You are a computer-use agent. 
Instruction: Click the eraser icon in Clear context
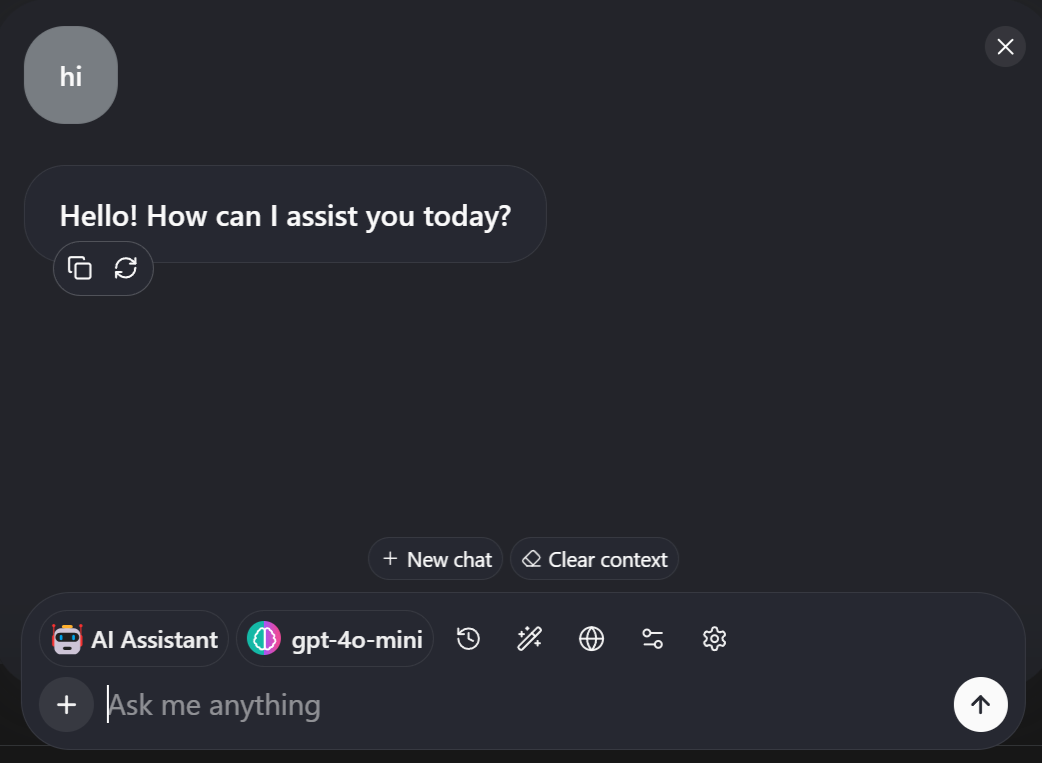point(532,559)
